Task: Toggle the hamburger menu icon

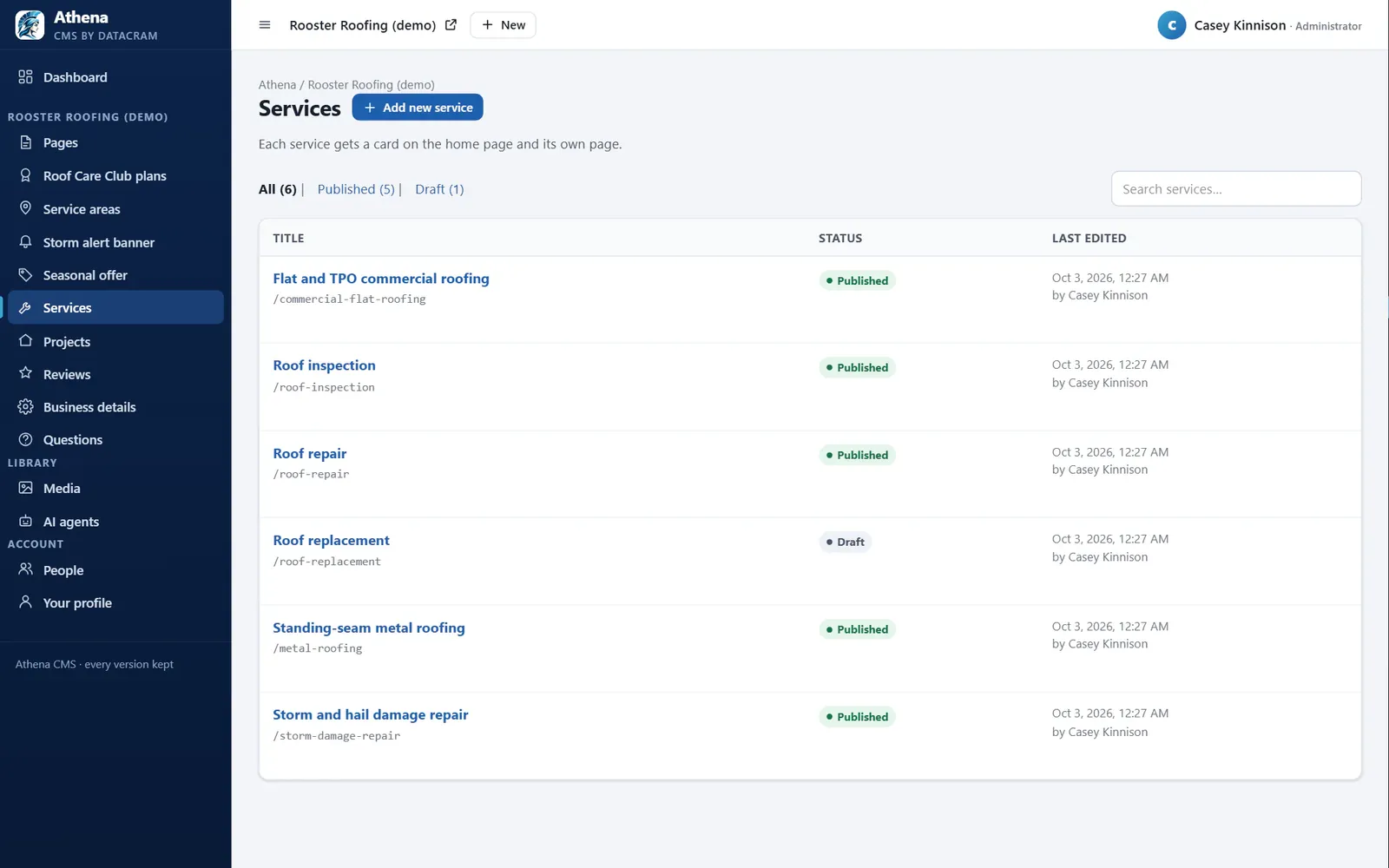Action: coord(265,25)
